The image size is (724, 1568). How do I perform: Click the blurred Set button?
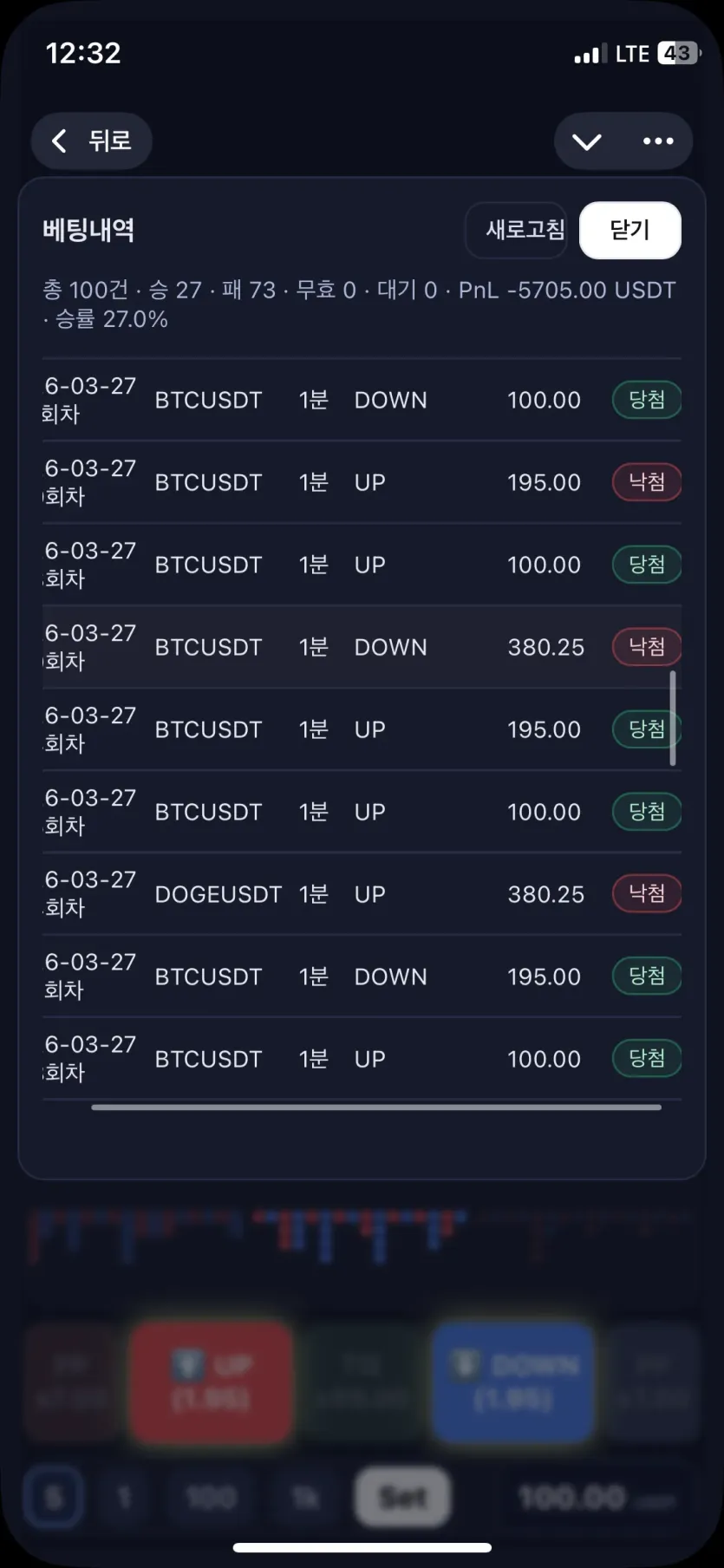point(402,1497)
